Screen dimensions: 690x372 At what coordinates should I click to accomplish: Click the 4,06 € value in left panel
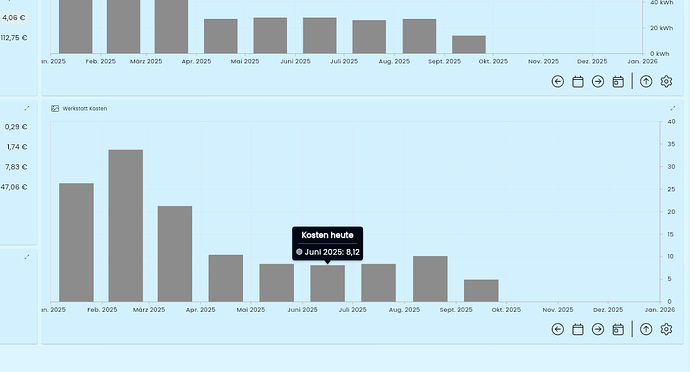14,18
